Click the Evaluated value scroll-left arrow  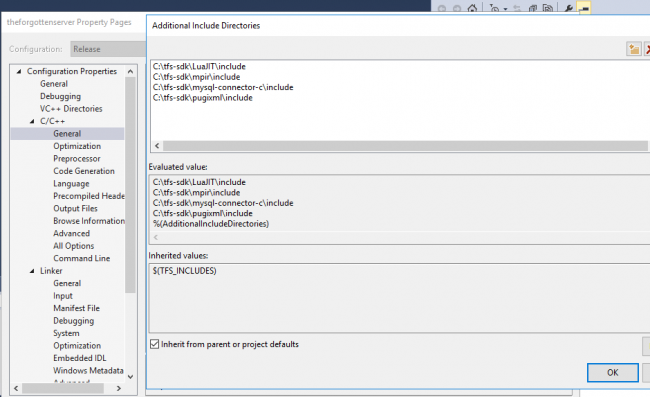click(156, 237)
